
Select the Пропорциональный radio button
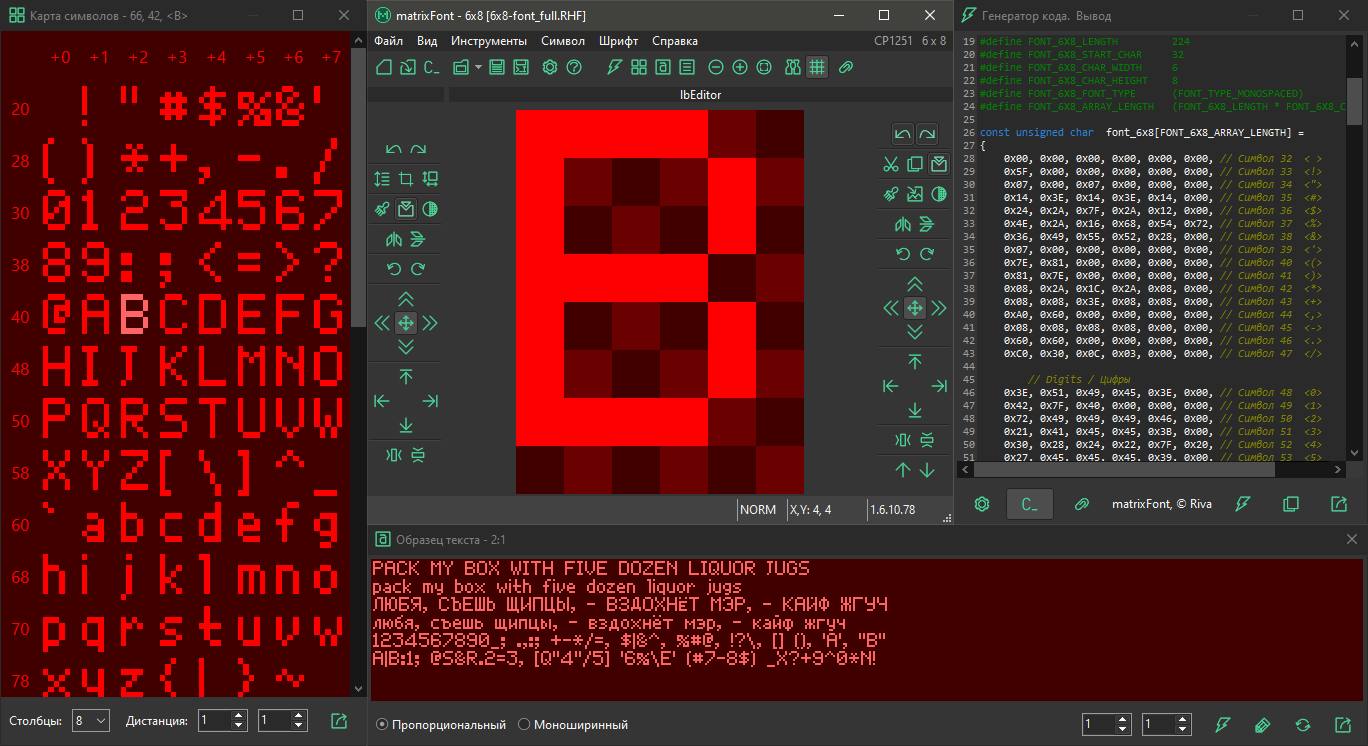click(x=382, y=725)
